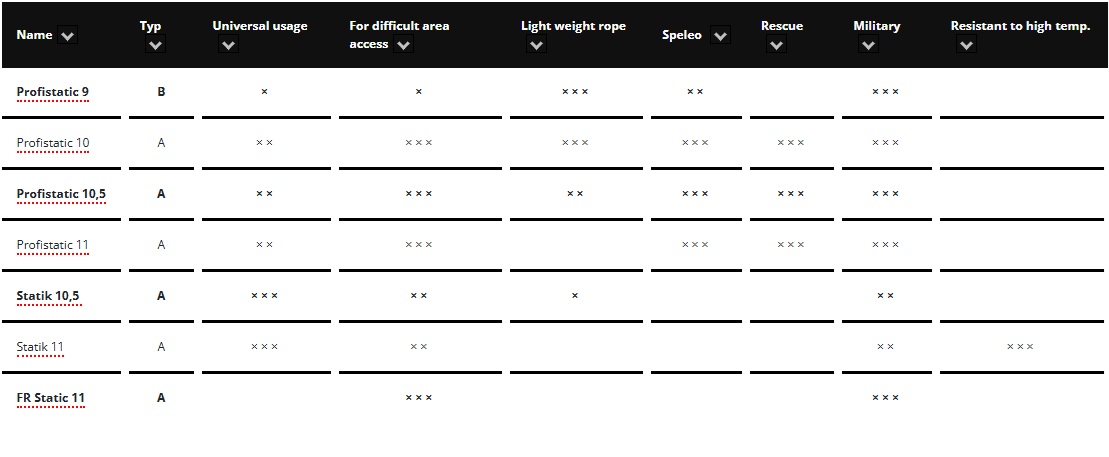1109x457 pixels.
Task: Open the Profistatic 9 product link
Action: 52,92
